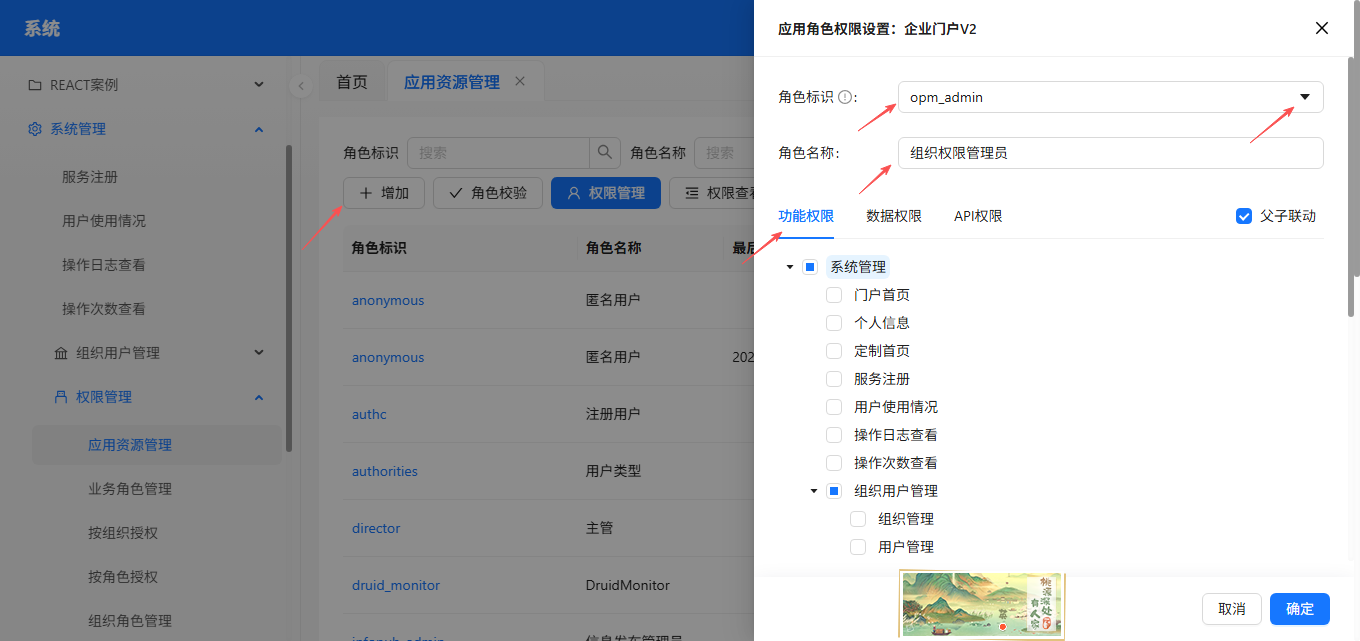Click the folder icon beside REACT案例
Screen dimensions: 1360x641
click(x=35, y=85)
